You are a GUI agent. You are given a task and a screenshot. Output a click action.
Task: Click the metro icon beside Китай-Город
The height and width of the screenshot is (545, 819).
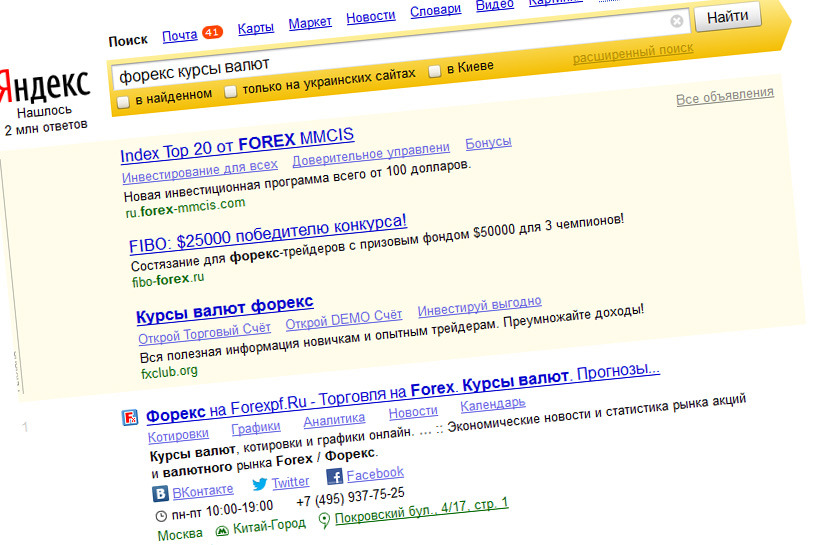point(222,531)
